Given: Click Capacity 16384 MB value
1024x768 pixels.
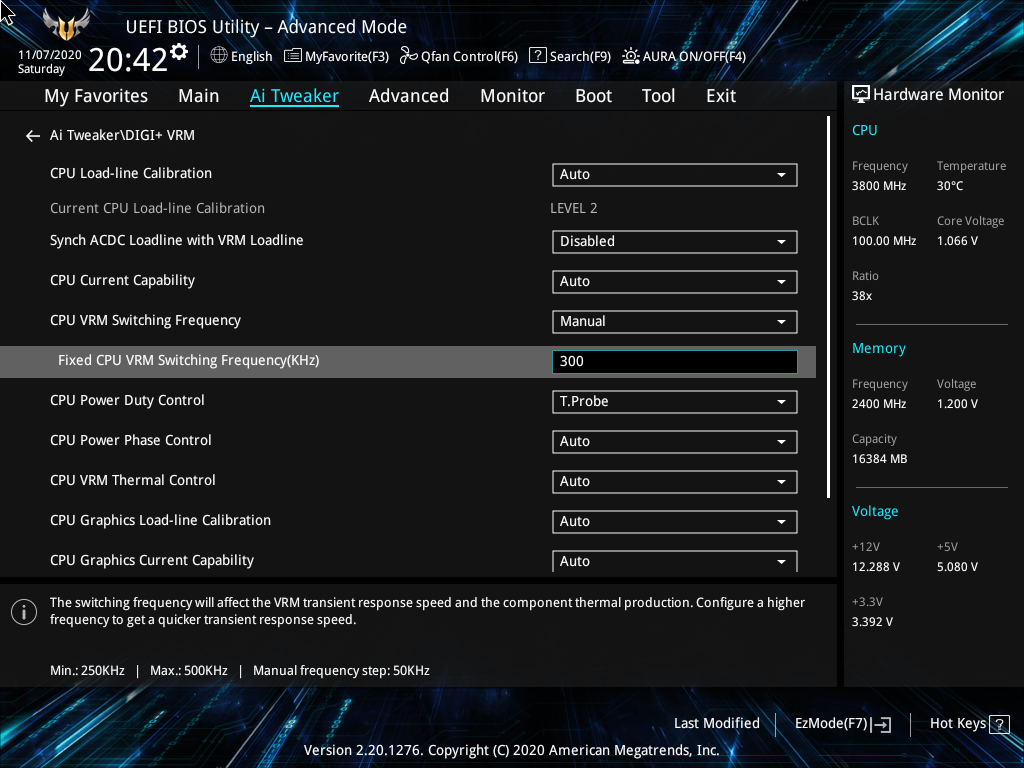Looking at the screenshot, I should (880, 459).
